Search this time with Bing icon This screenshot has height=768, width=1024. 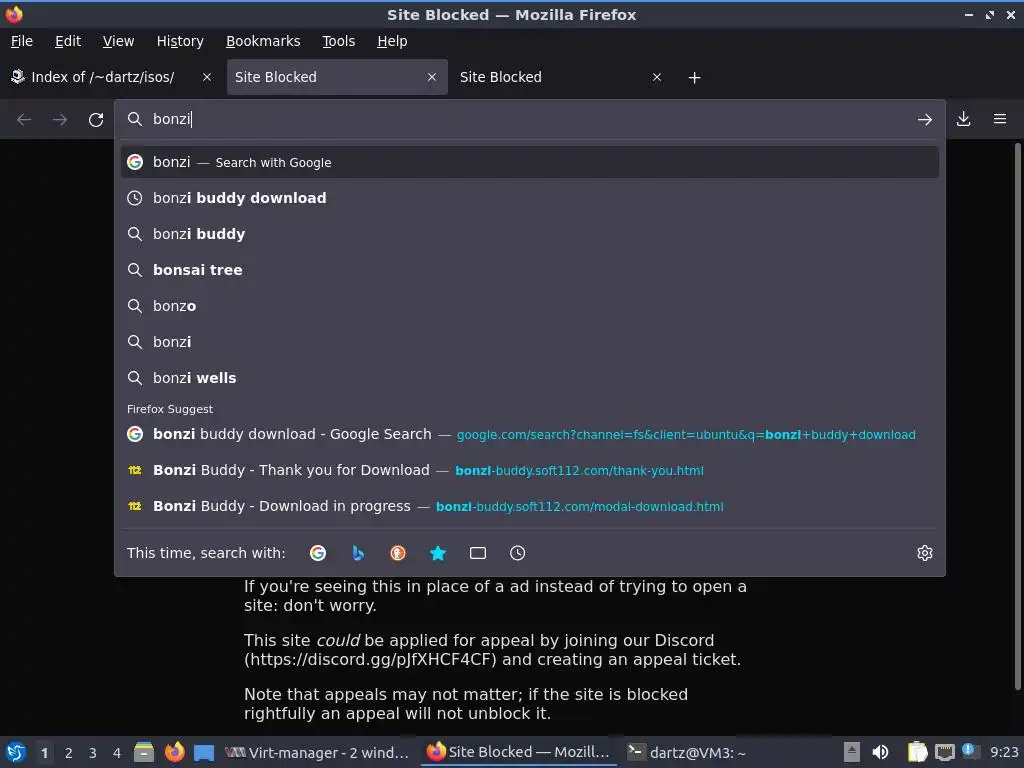(x=358, y=553)
